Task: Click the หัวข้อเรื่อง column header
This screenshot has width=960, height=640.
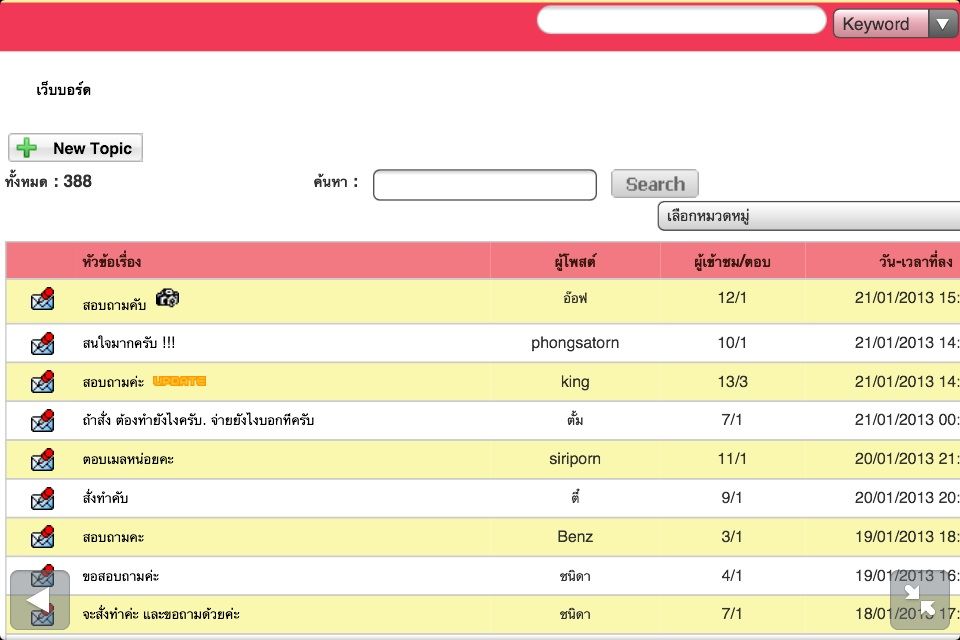Action: pyautogui.click(x=111, y=262)
